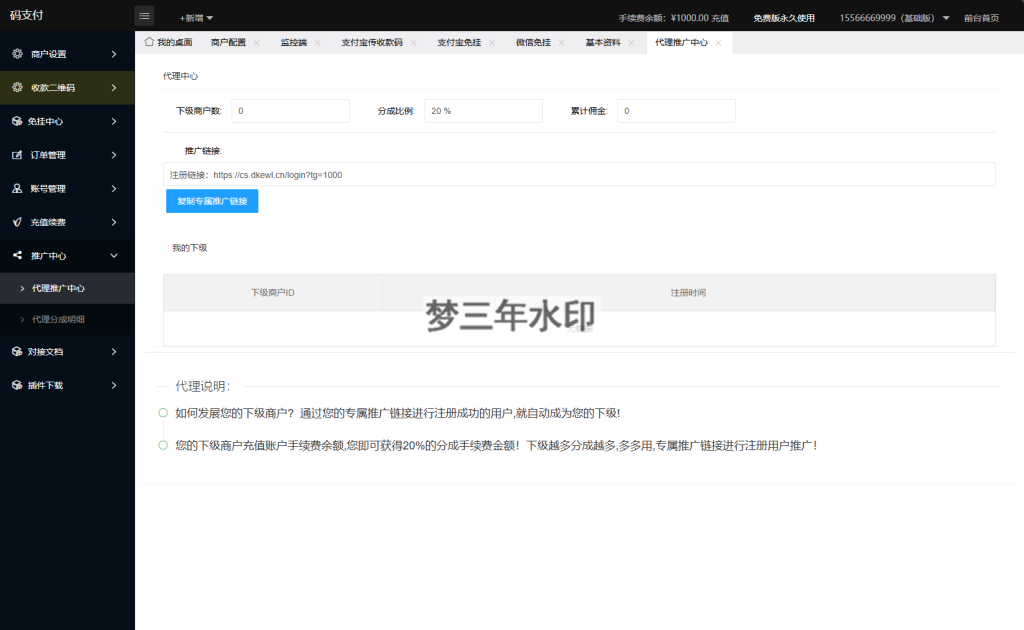
Task: Expand the 对接文档 menu chevron
Action: pyautogui.click(x=114, y=351)
